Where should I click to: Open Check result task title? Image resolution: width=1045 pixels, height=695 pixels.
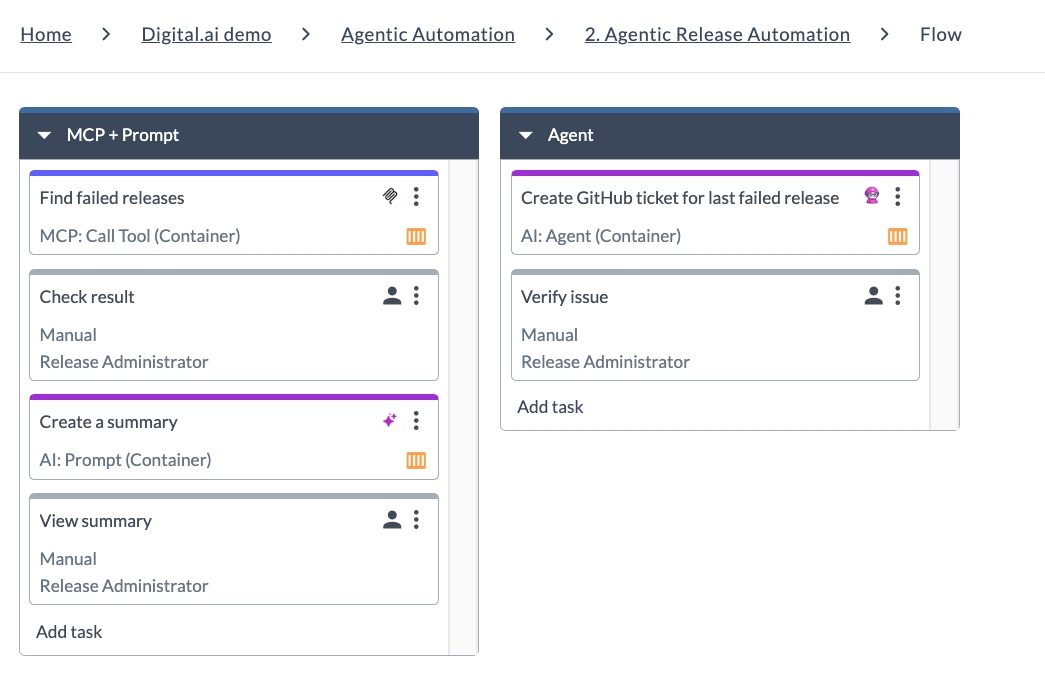pyautogui.click(x=87, y=297)
